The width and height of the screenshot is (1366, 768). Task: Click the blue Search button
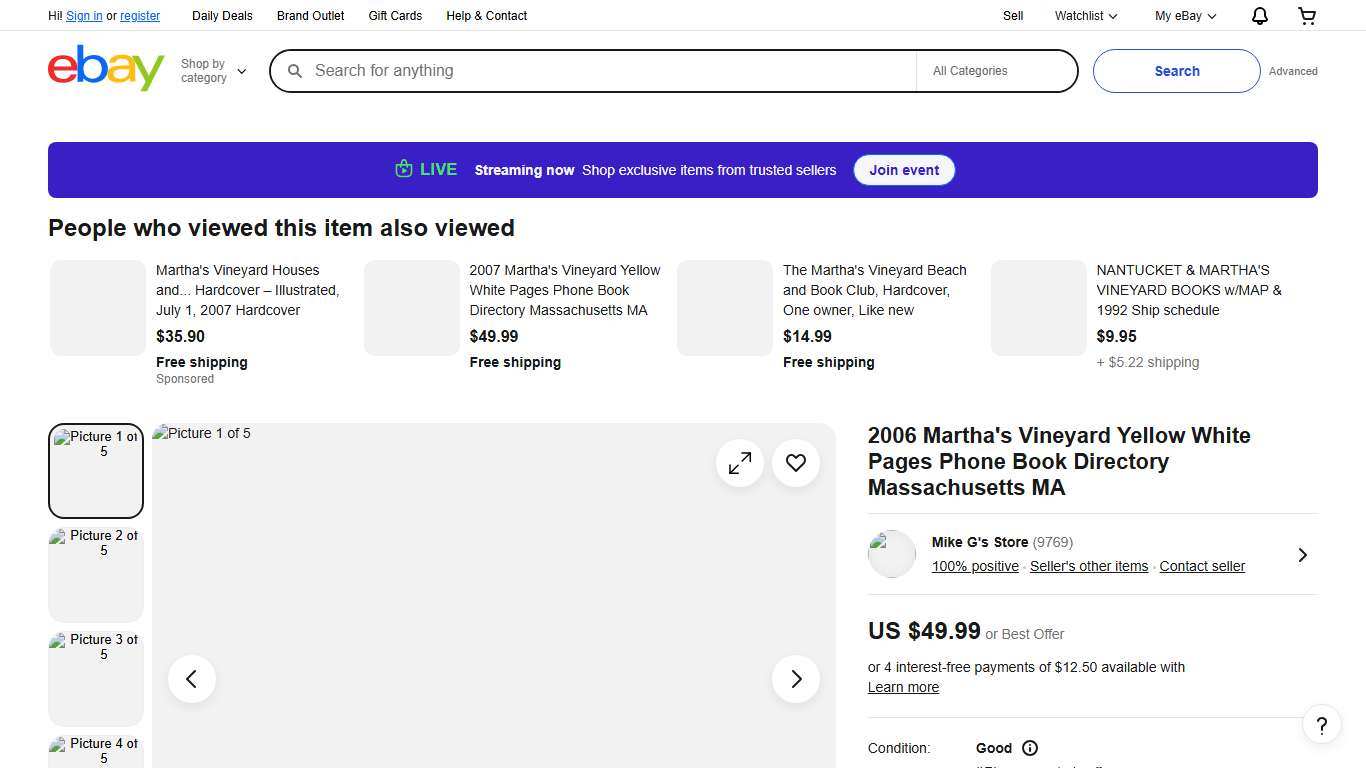tap(1176, 71)
